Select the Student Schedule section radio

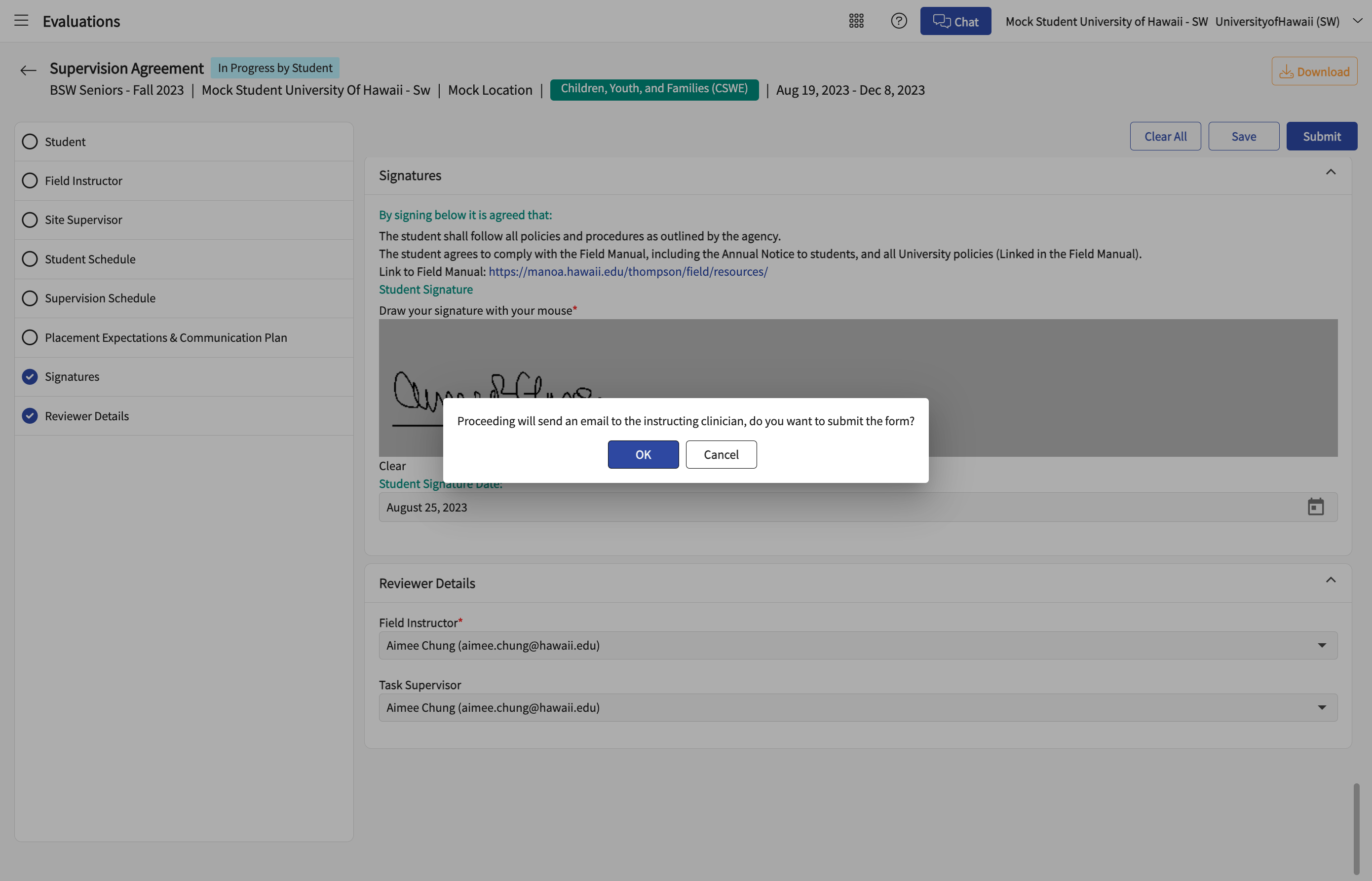(x=30, y=259)
